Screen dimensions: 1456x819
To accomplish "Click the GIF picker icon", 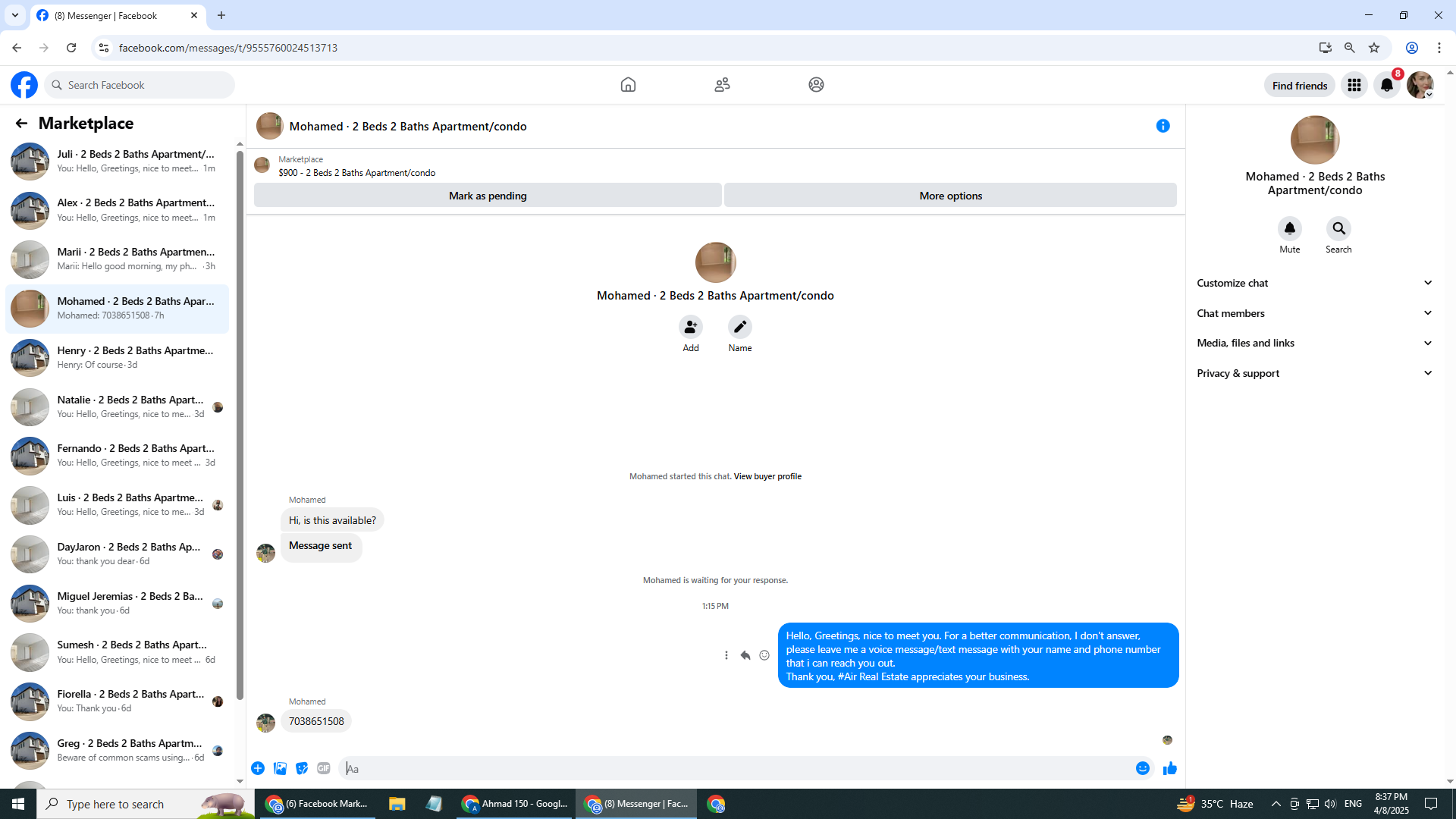I will point(324,768).
